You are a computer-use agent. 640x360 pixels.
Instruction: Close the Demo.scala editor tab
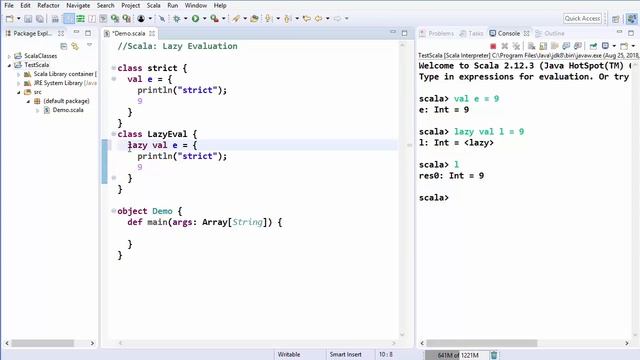pos(152,33)
